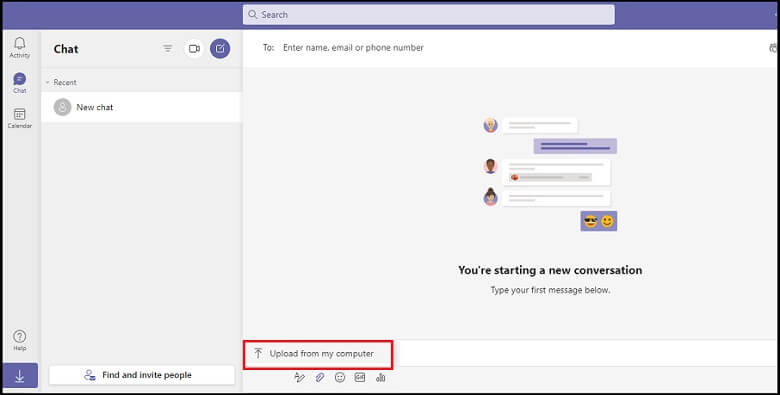Click the Search box
This screenshot has height=395, width=780.
(429, 15)
